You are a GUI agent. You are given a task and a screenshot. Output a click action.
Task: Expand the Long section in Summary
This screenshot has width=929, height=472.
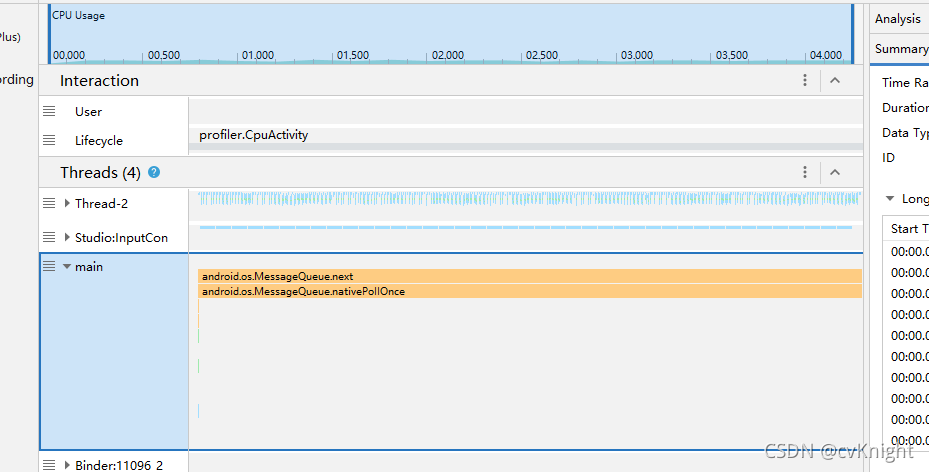tap(890, 198)
